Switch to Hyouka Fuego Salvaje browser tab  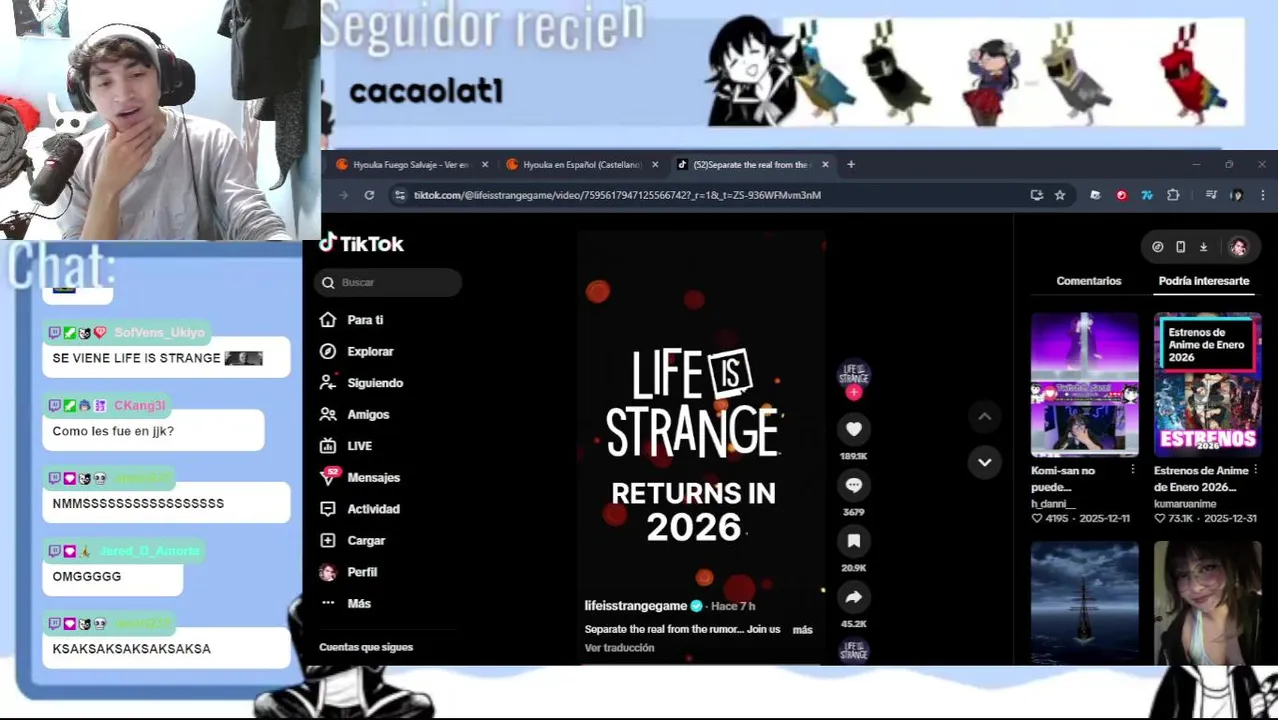(410, 164)
